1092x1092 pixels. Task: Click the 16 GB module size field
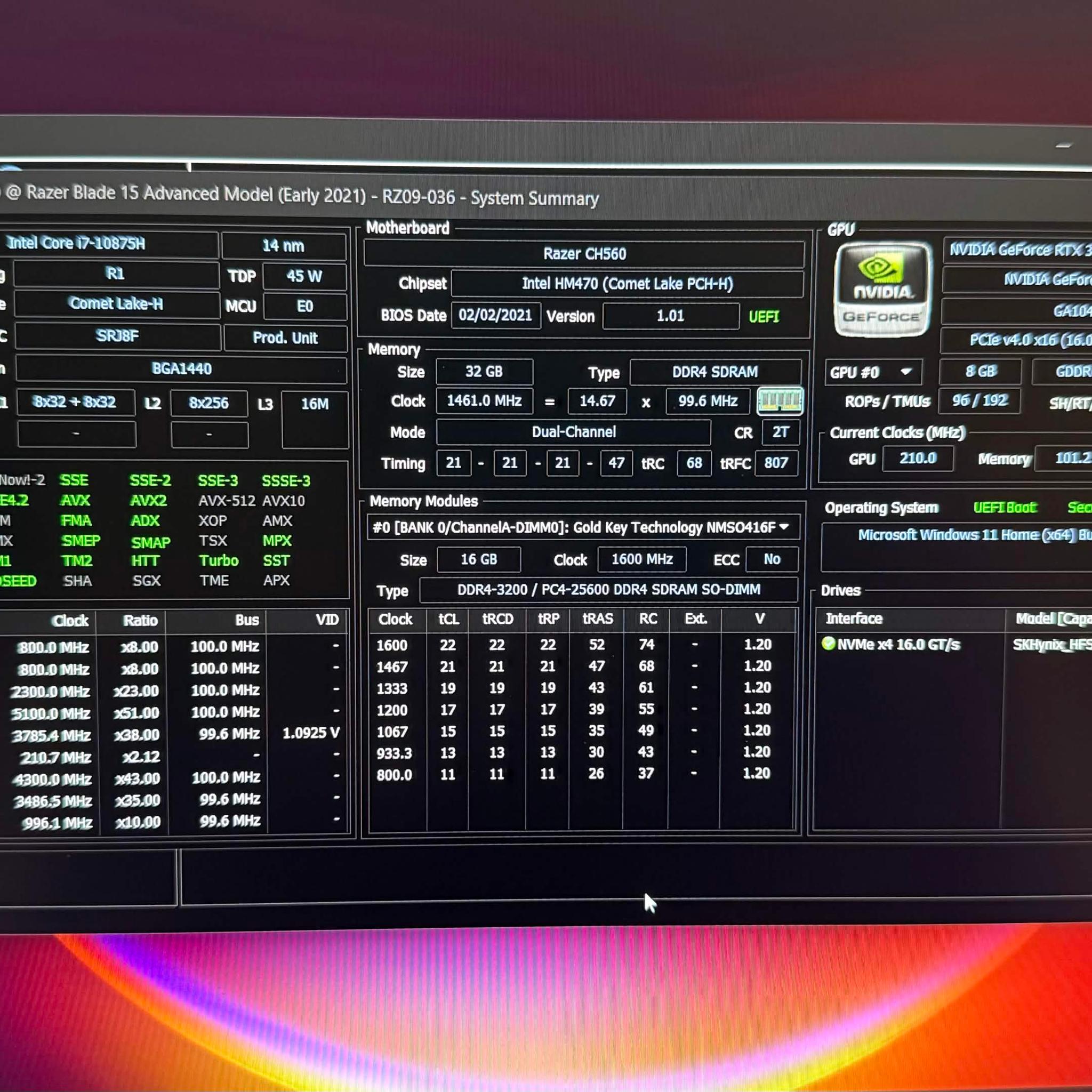[x=479, y=559]
